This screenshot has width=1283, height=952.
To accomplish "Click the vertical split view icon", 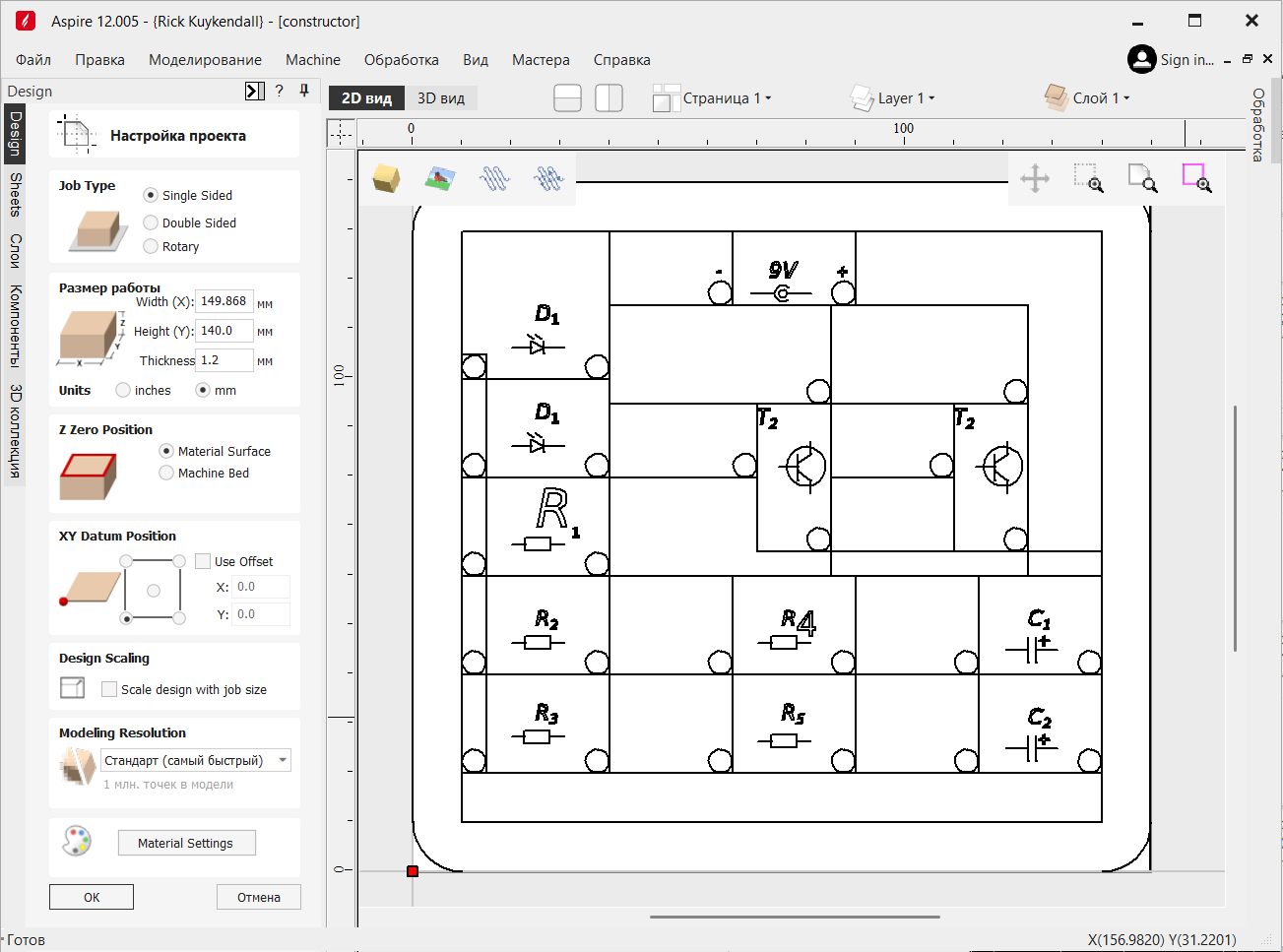I will click(x=609, y=97).
